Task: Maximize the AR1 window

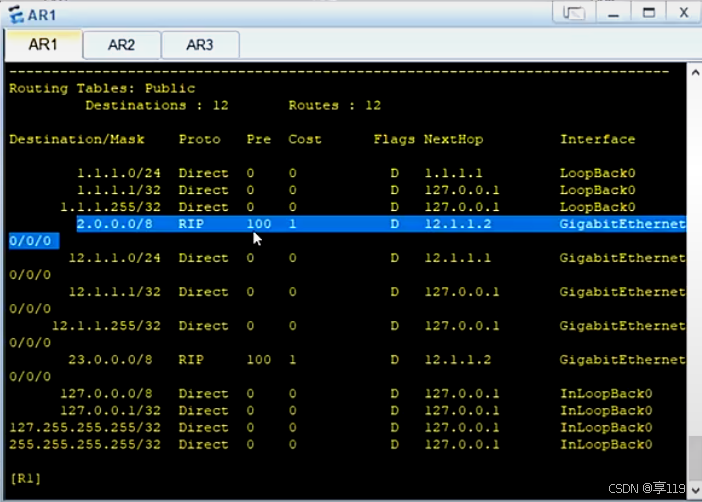Action: (649, 13)
